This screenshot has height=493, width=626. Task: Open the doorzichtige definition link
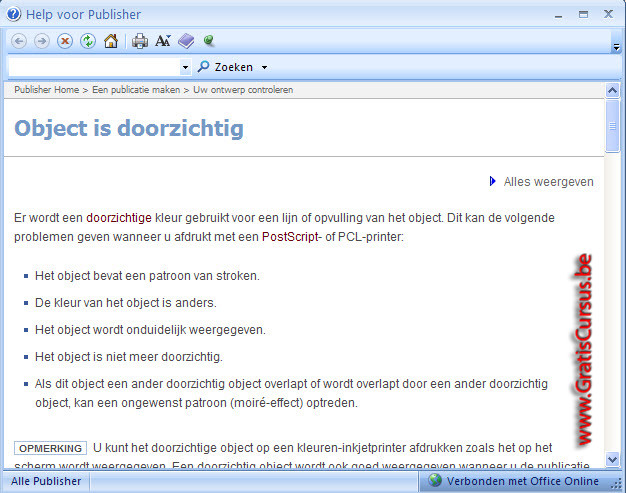(119, 218)
